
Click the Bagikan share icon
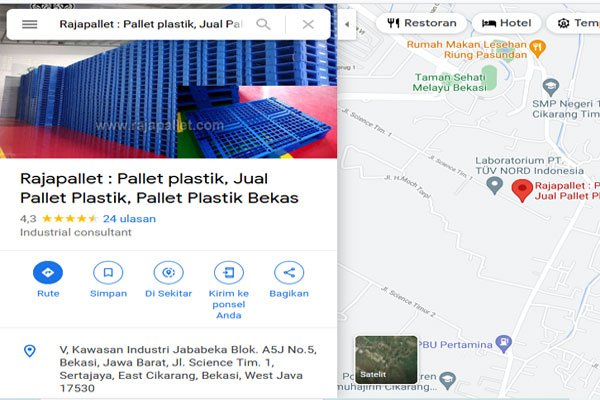point(289,272)
